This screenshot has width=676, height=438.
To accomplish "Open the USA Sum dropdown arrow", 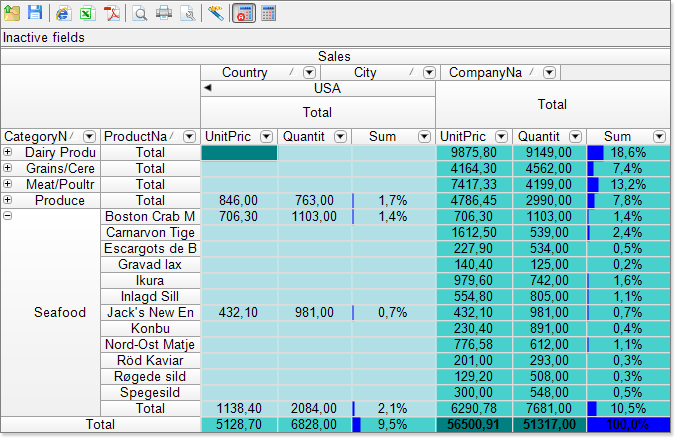I will click(x=424, y=137).
